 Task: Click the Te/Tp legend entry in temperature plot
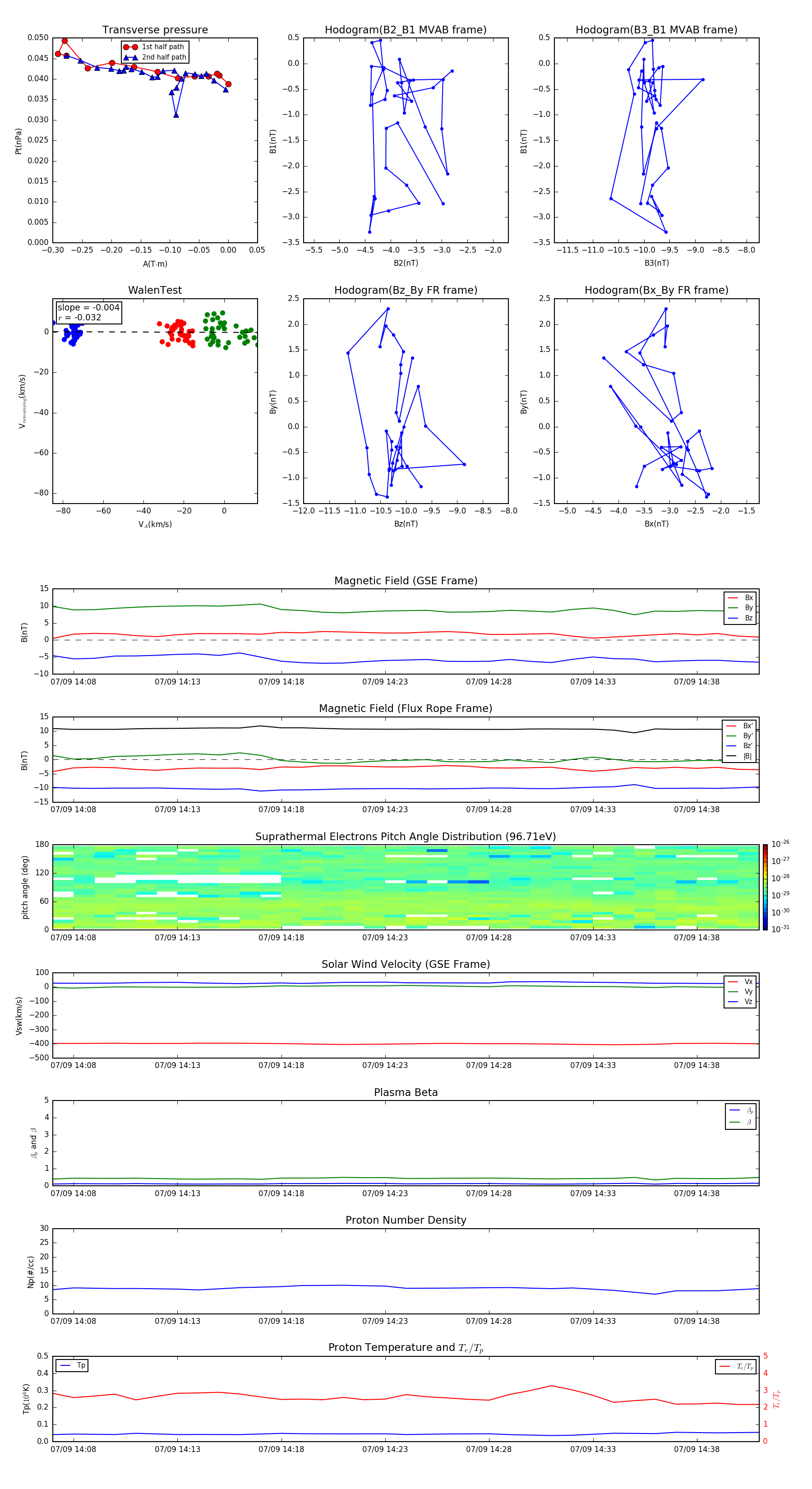coord(736,1367)
